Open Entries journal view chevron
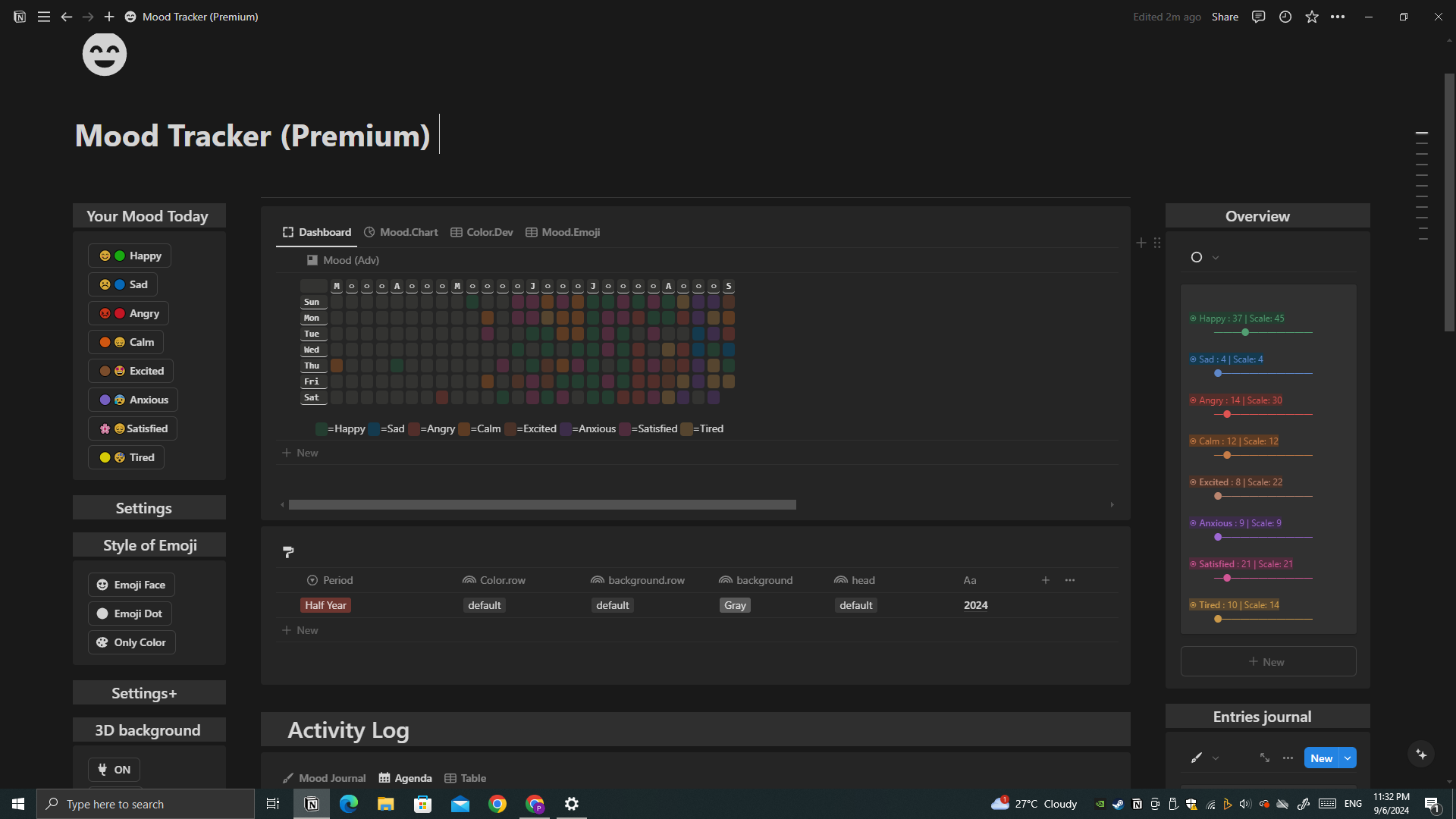This screenshot has width=1456, height=819. coord(1216,758)
